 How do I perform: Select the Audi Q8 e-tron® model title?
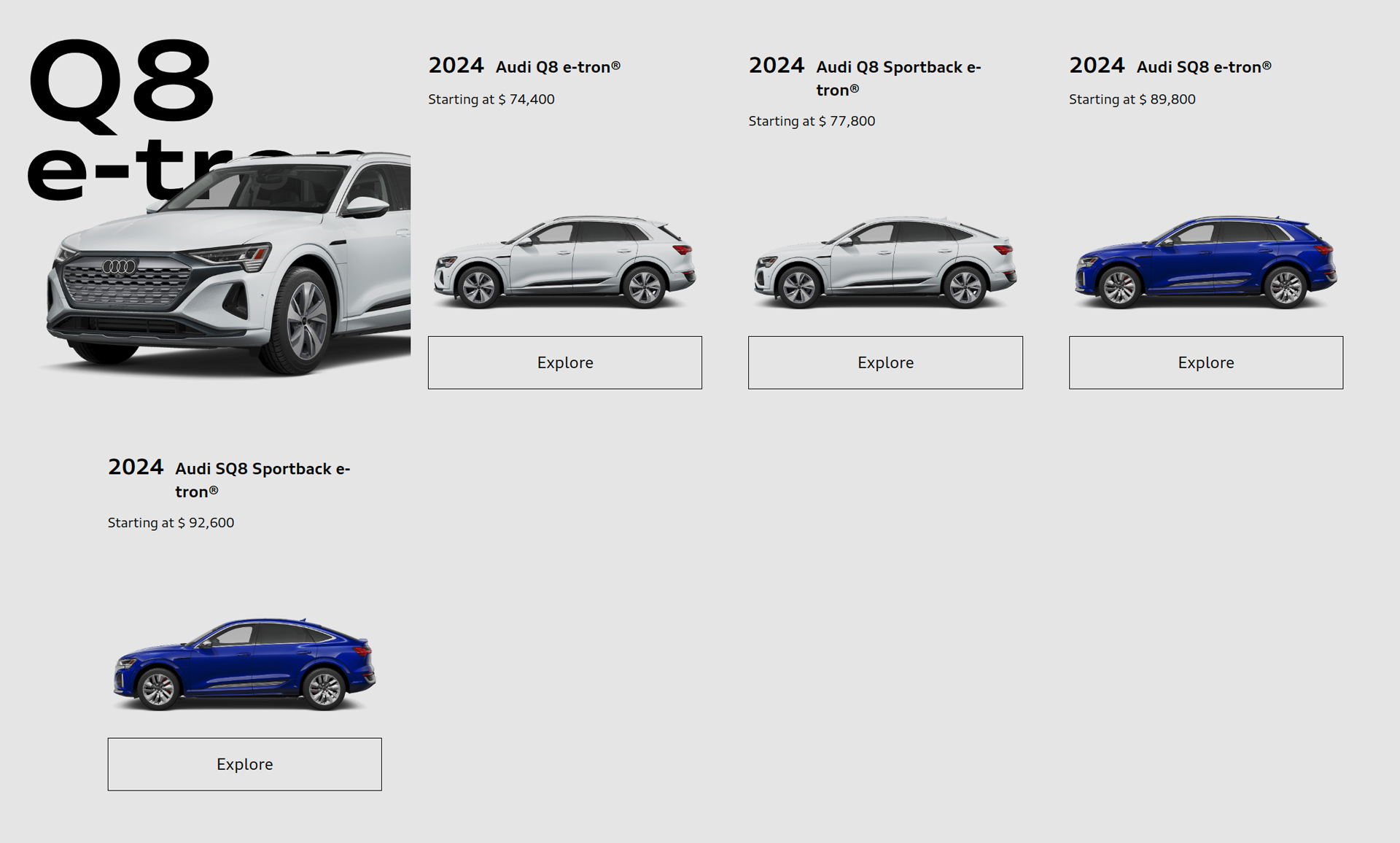pyautogui.click(x=558, y=67)
